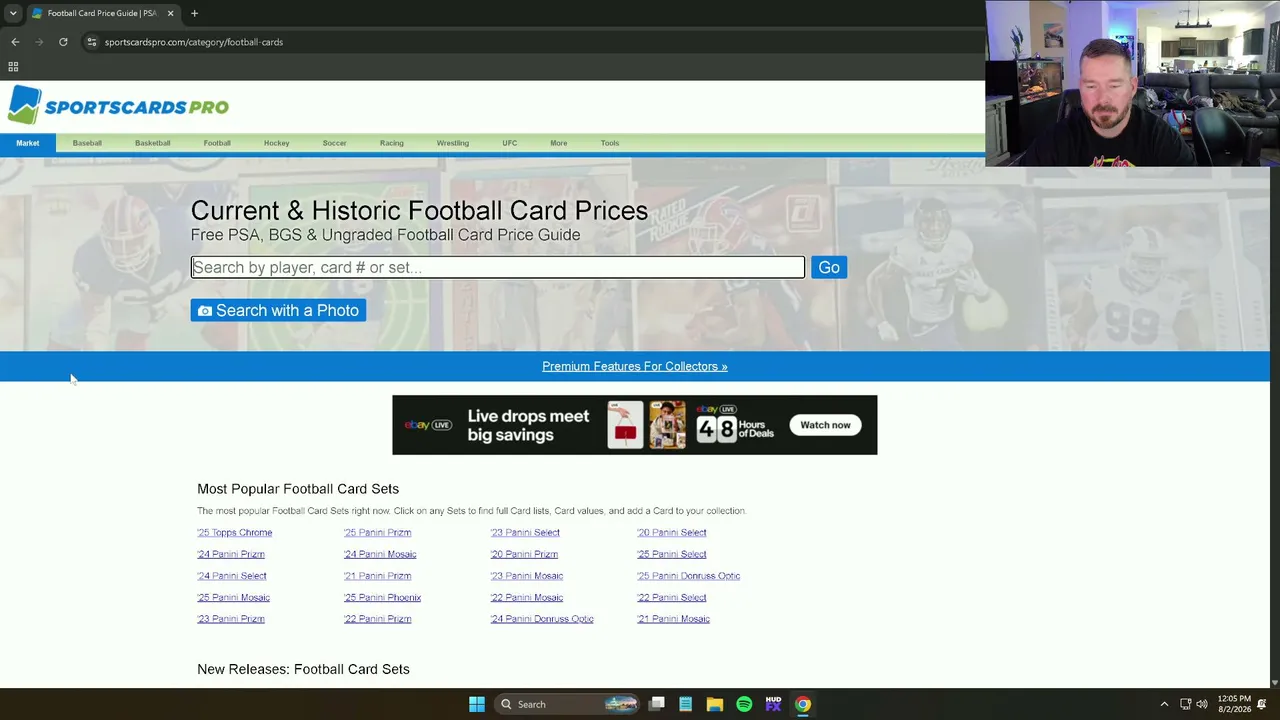The width and height of the screenshot is (1280, 720).
Task: Open the notification bell in system tray
Action: coord(1262,704)
